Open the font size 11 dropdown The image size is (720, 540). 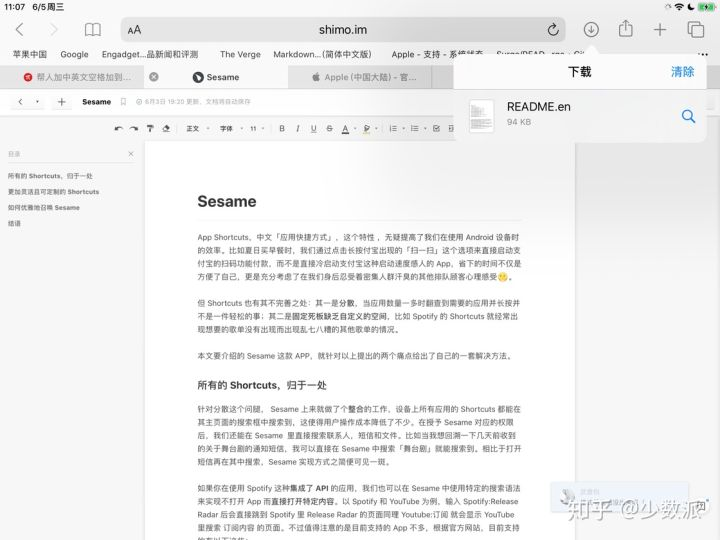coord(257,129)
